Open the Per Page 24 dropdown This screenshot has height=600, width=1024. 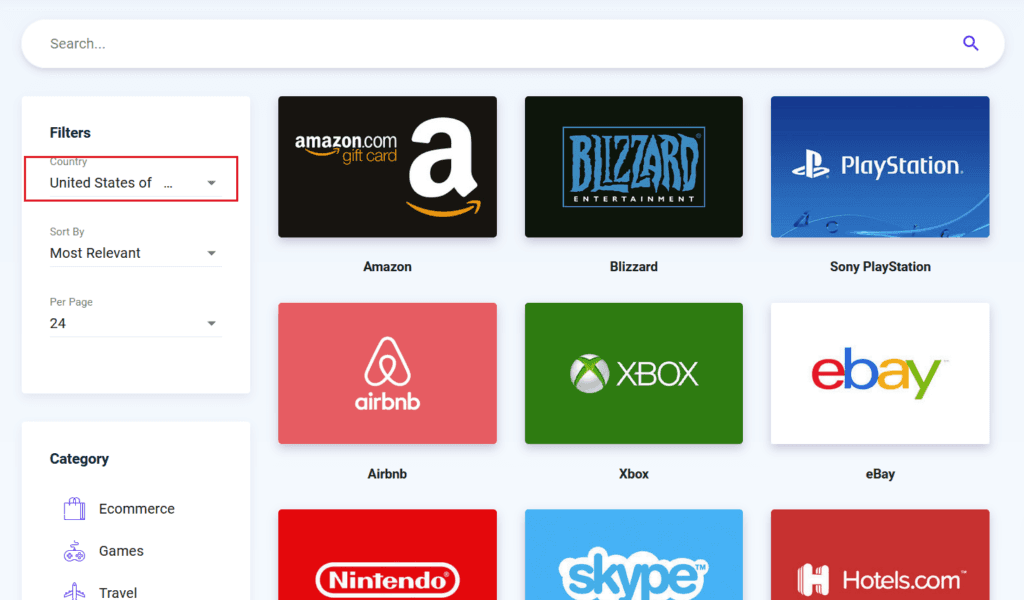point(133,324)
